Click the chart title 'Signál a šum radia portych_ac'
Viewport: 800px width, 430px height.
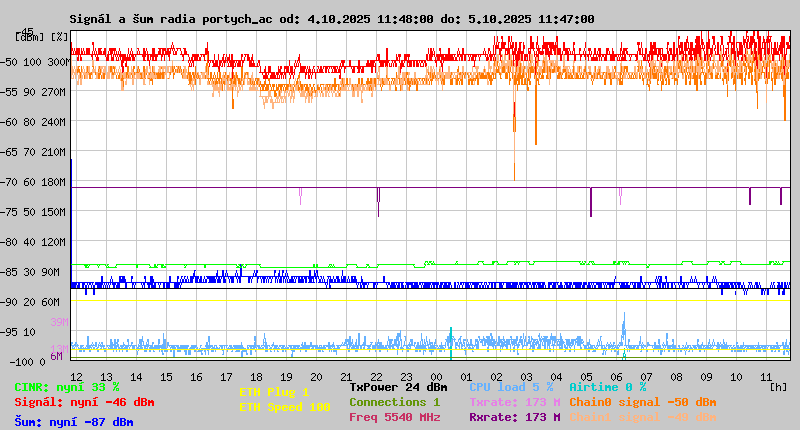click(x=170, y=19)
